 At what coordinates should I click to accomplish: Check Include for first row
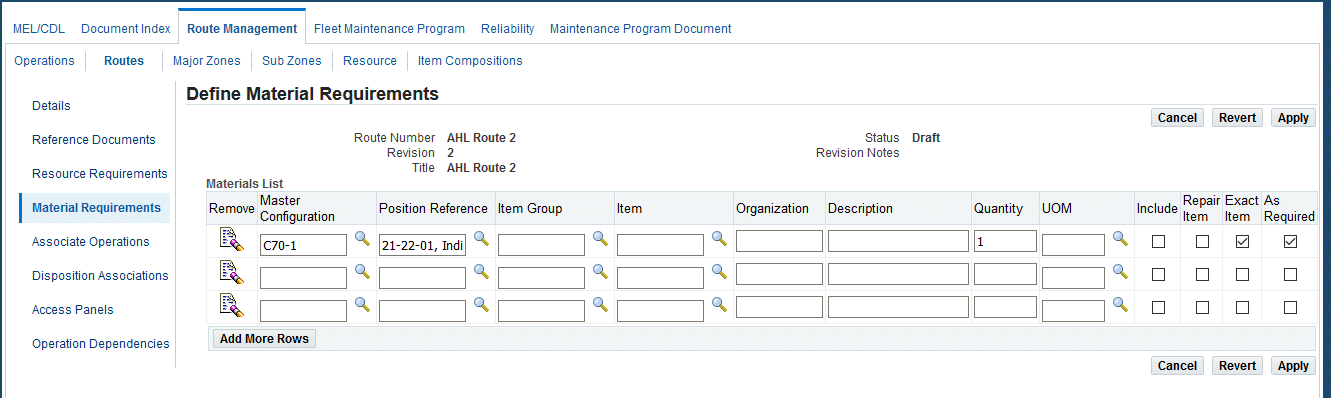1158,241
